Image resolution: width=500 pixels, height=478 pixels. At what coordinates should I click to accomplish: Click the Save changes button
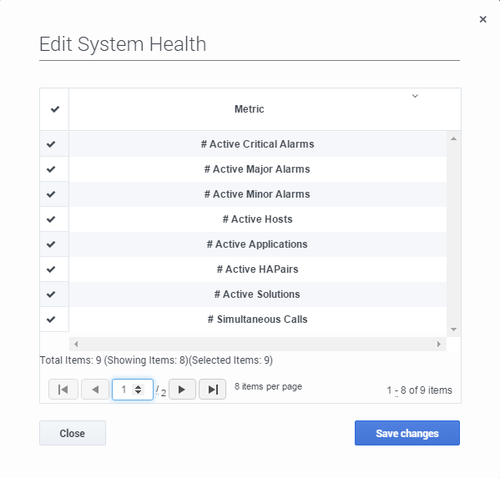tap(407, 433)
